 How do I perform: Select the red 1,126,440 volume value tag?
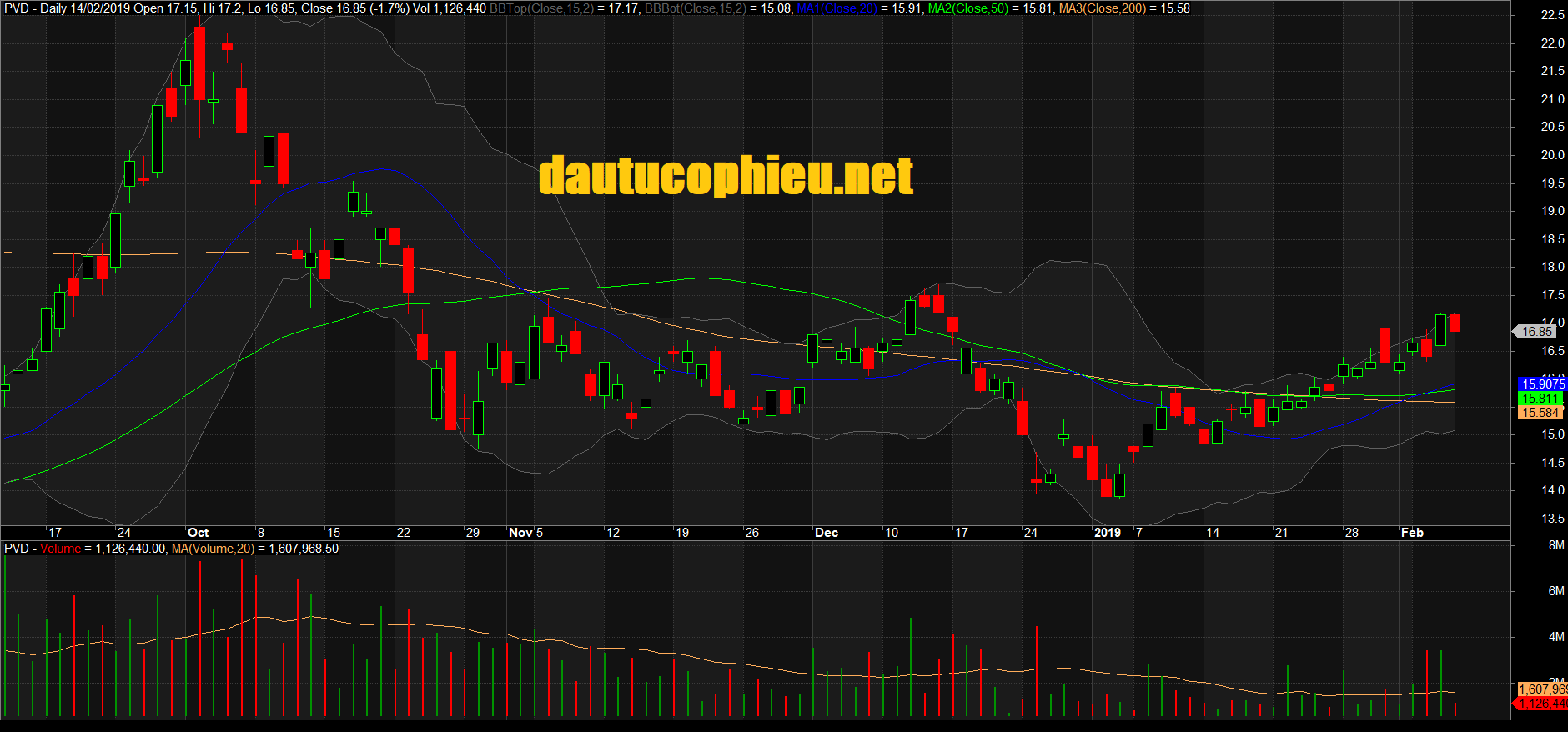1542,704
